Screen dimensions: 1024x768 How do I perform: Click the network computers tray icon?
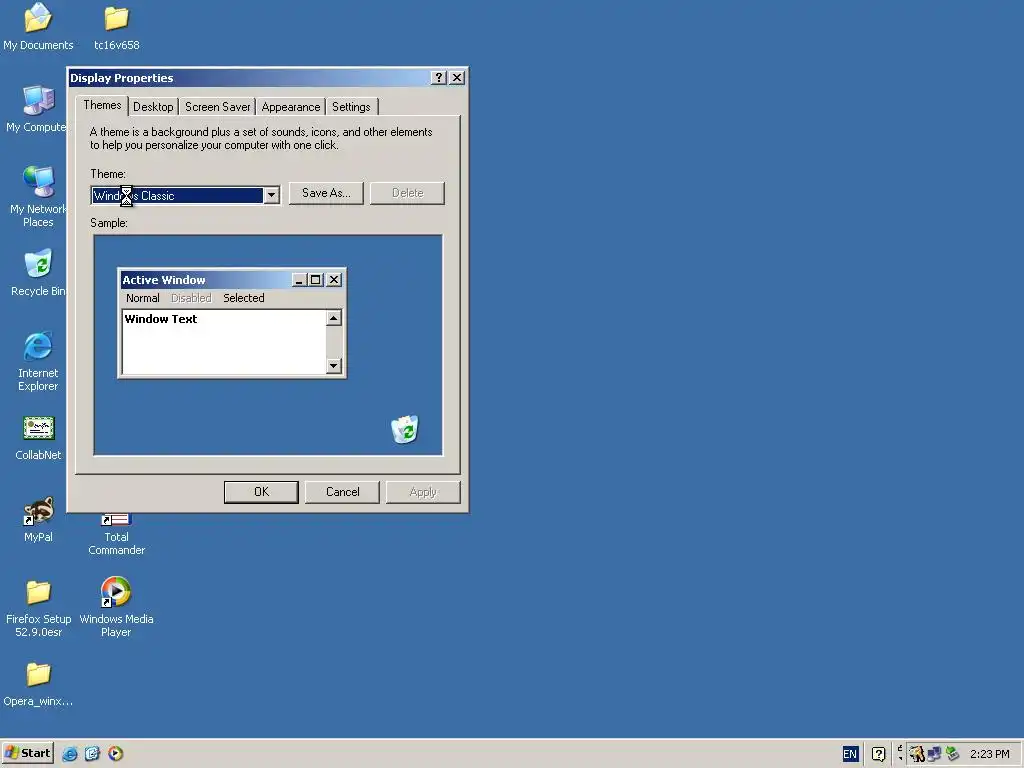point(935,754)
